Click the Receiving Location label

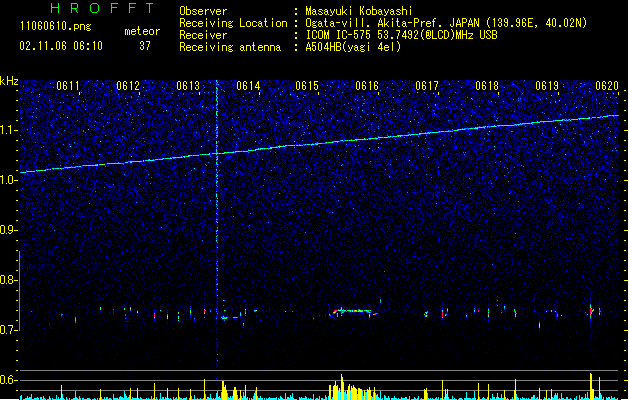[x=233, y=23]
